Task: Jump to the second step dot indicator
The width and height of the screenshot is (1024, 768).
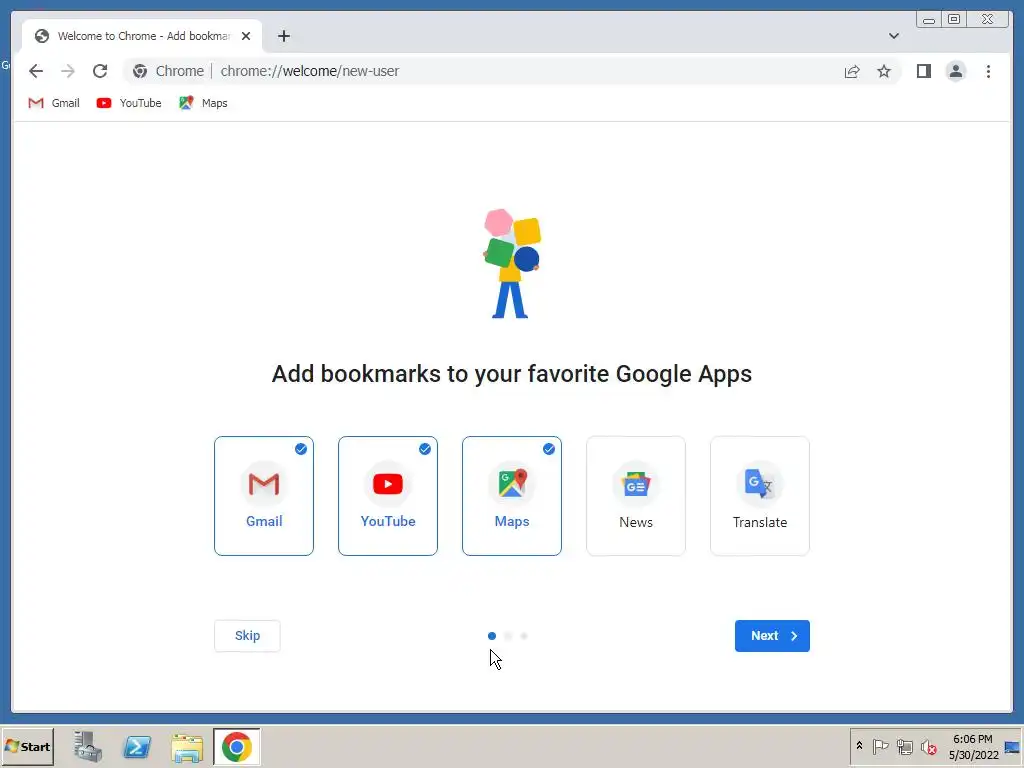Action: click(x=508, y=635)
